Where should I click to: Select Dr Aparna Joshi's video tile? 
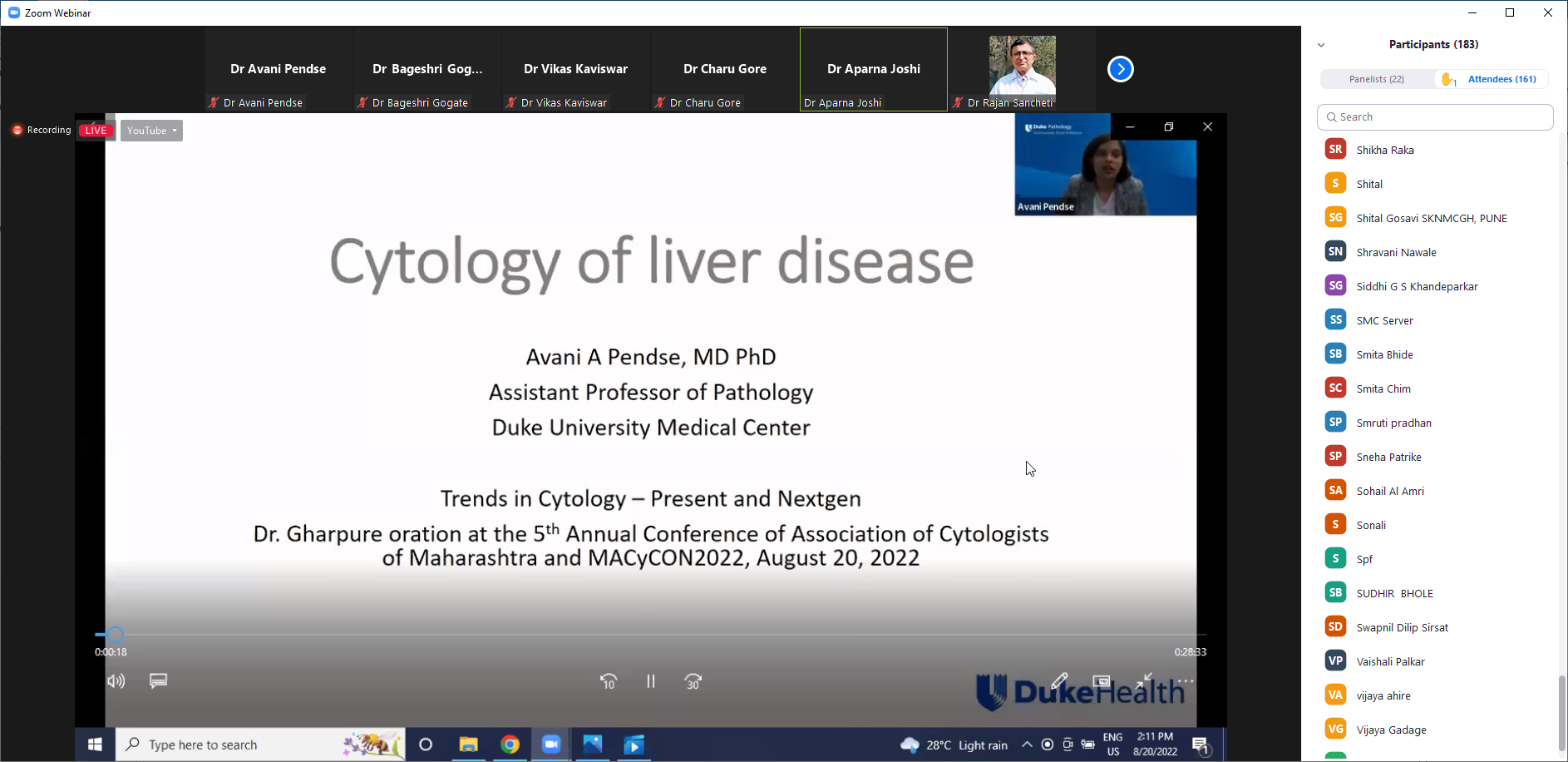pyautogui.click(x=874, y=69)
